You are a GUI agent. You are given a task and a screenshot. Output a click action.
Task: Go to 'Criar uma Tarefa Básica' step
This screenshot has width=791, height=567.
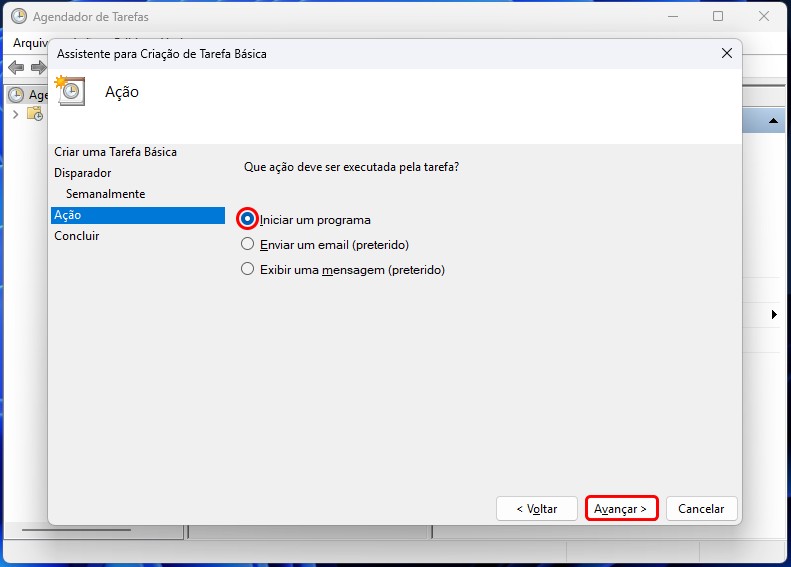pyautogui.click(x=115, y=152)
